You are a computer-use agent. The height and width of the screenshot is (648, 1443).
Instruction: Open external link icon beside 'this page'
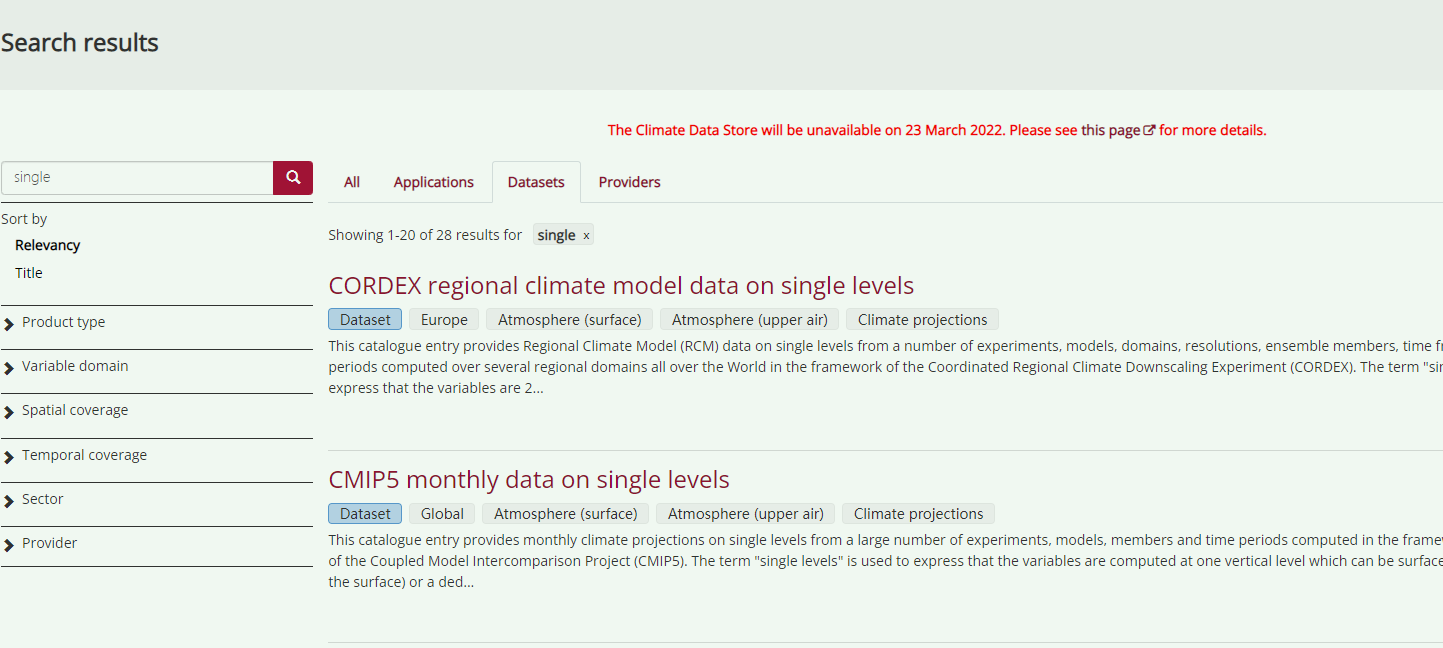(x=1149, y=131)
